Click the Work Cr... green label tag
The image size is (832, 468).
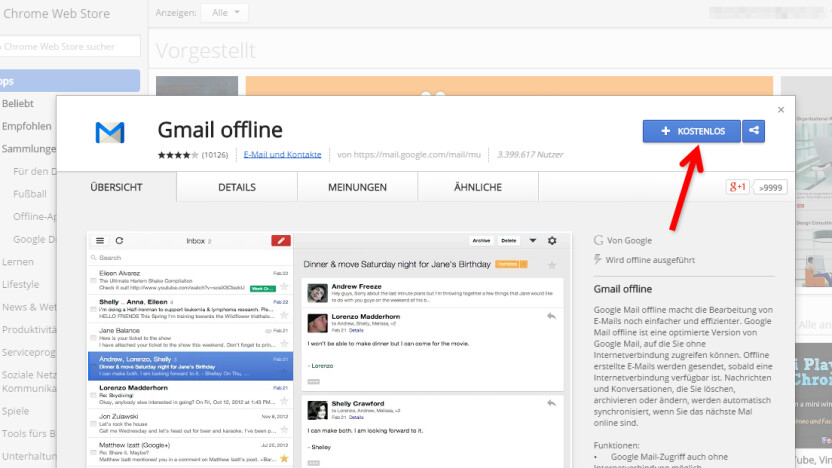click(x=263, y=288)
